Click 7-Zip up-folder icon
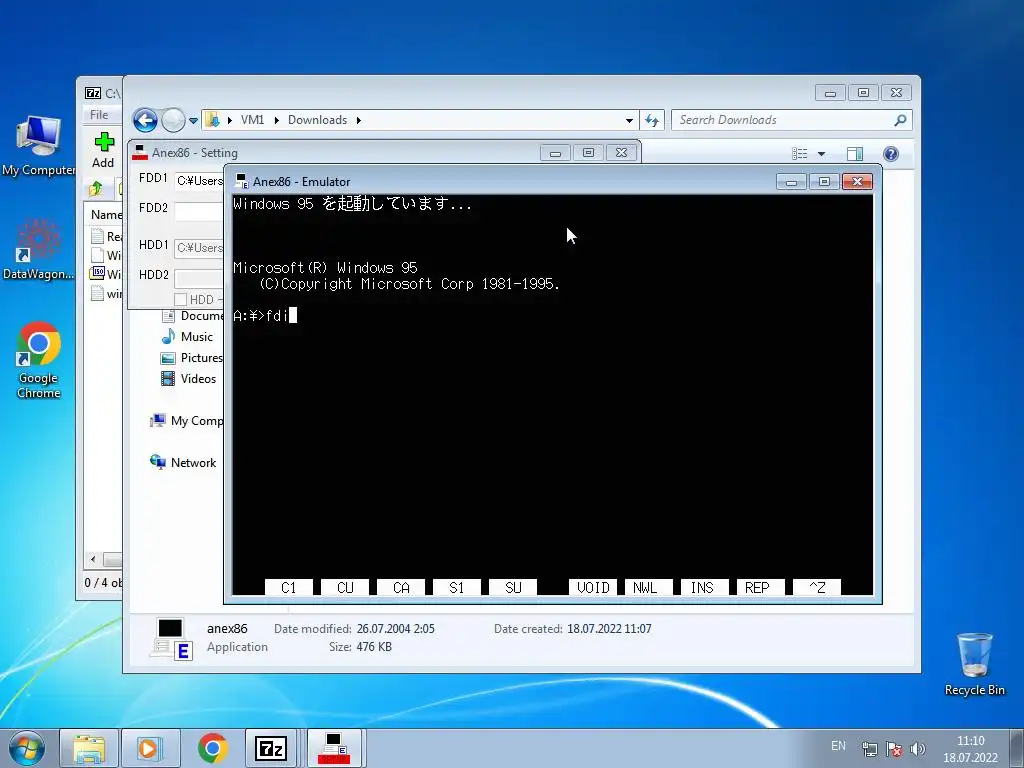The height and width of the screenshot is (768, 1024). 95,189
